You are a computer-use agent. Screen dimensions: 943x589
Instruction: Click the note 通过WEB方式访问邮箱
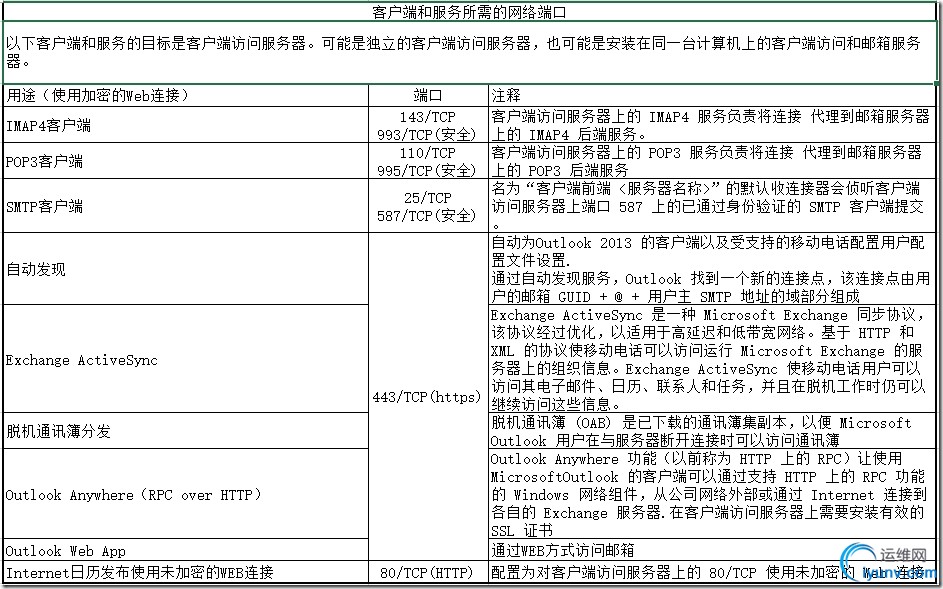pyautogui.click(x=713, y=550)
